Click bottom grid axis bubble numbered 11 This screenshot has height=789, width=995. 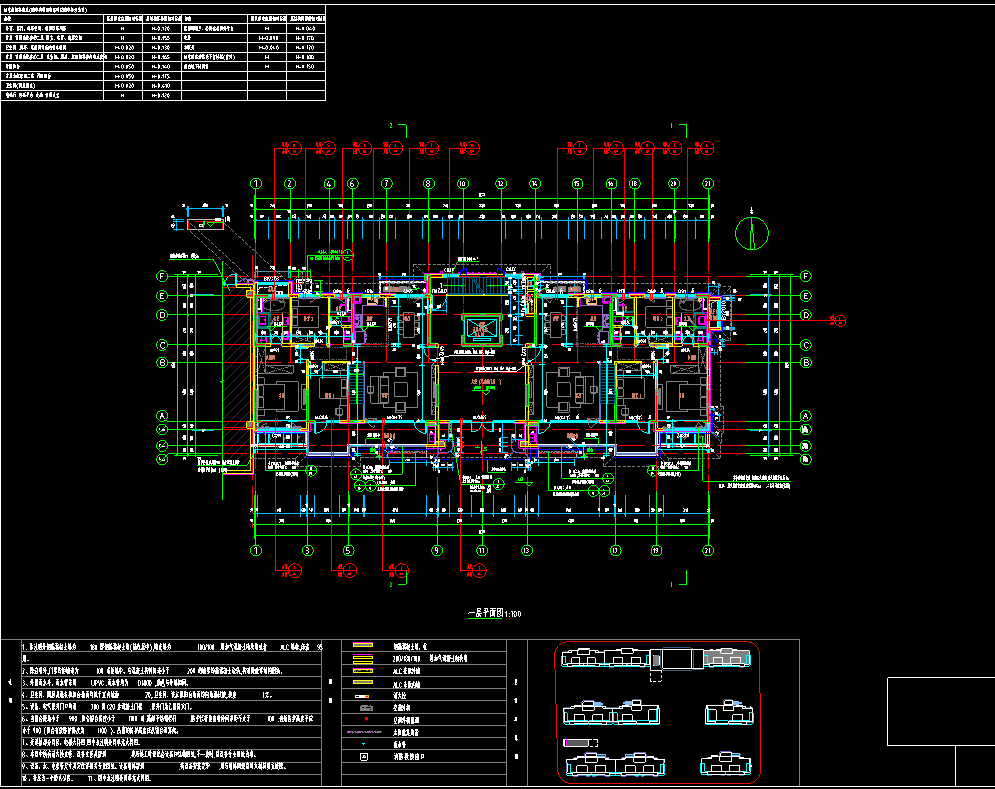coord(481,550)
